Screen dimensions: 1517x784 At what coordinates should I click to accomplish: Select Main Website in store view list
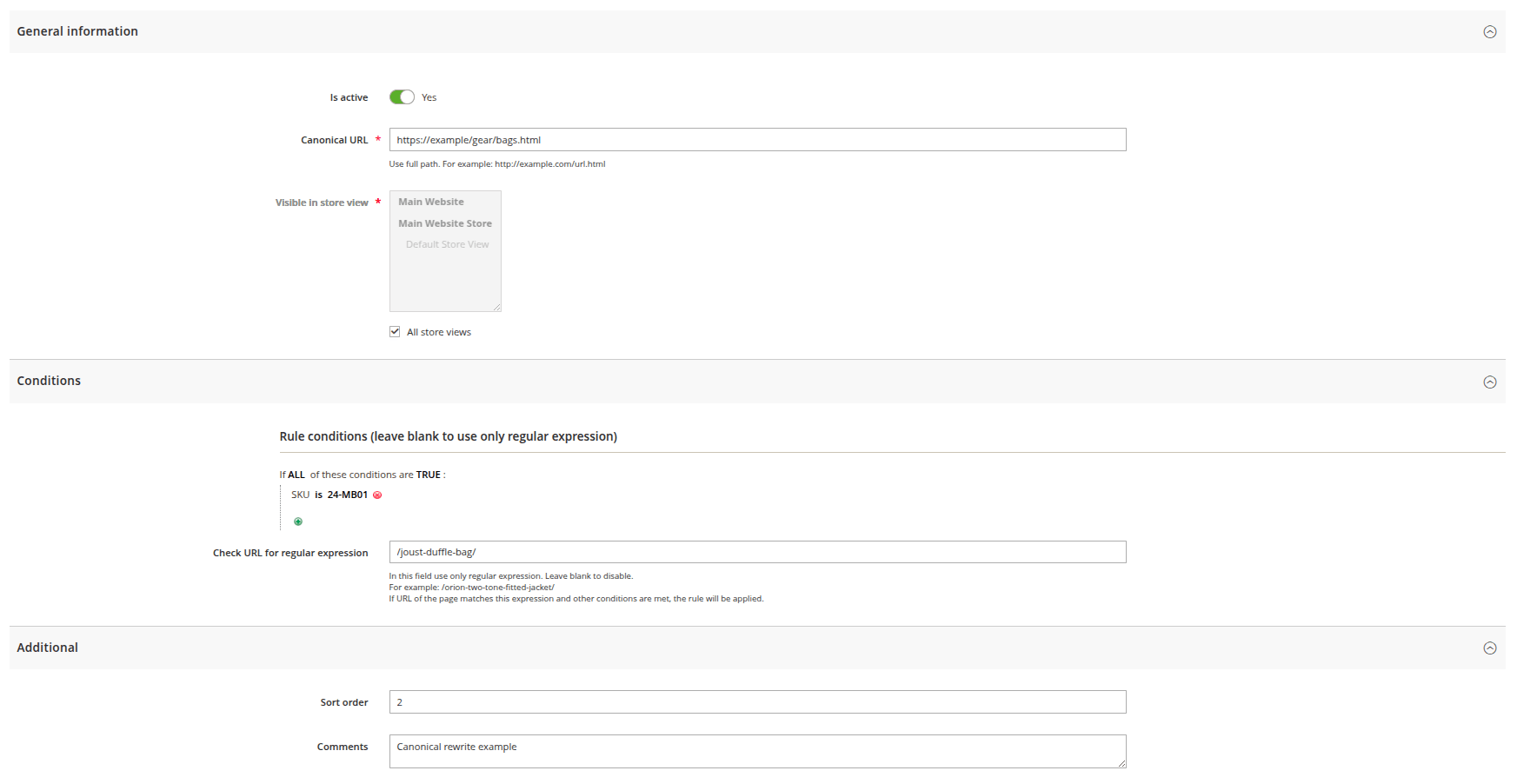tap(431, 201)
